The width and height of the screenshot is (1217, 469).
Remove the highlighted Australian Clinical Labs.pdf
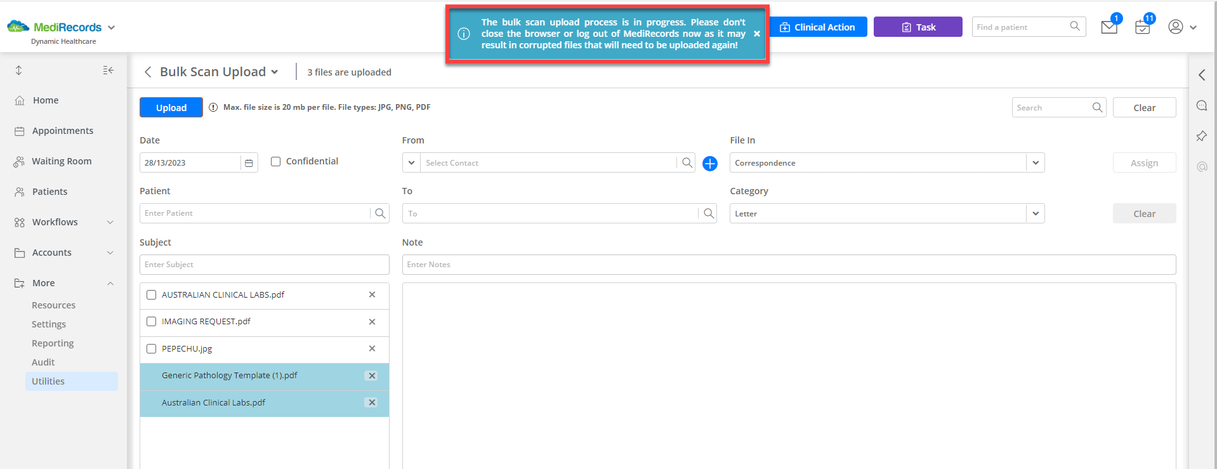pos(372,403)
